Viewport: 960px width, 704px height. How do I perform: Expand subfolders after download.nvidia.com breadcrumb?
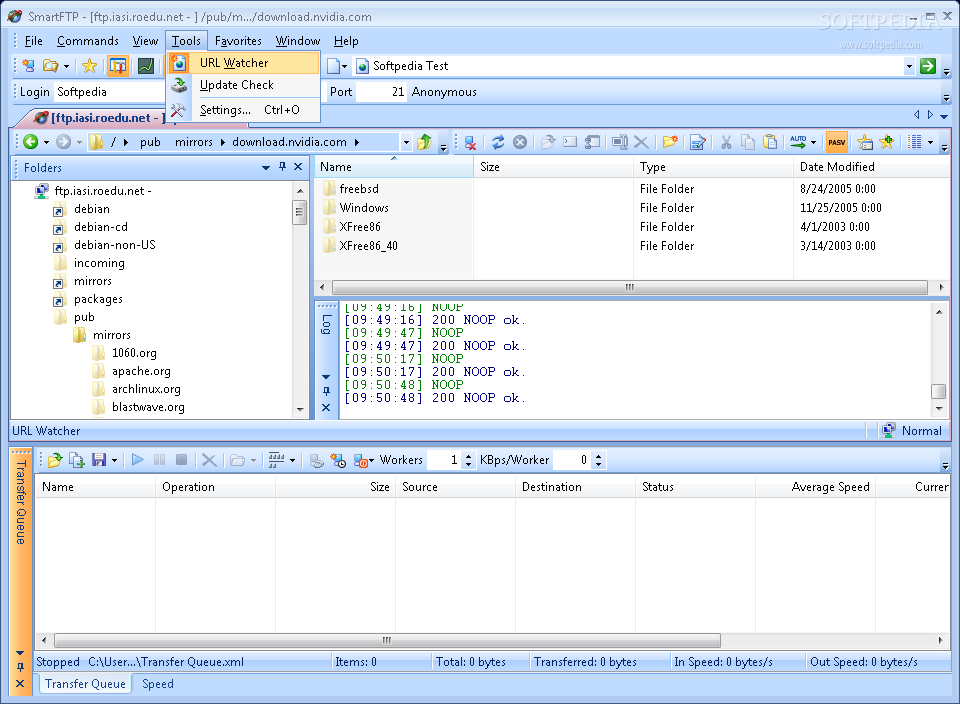tap(356, 142)
